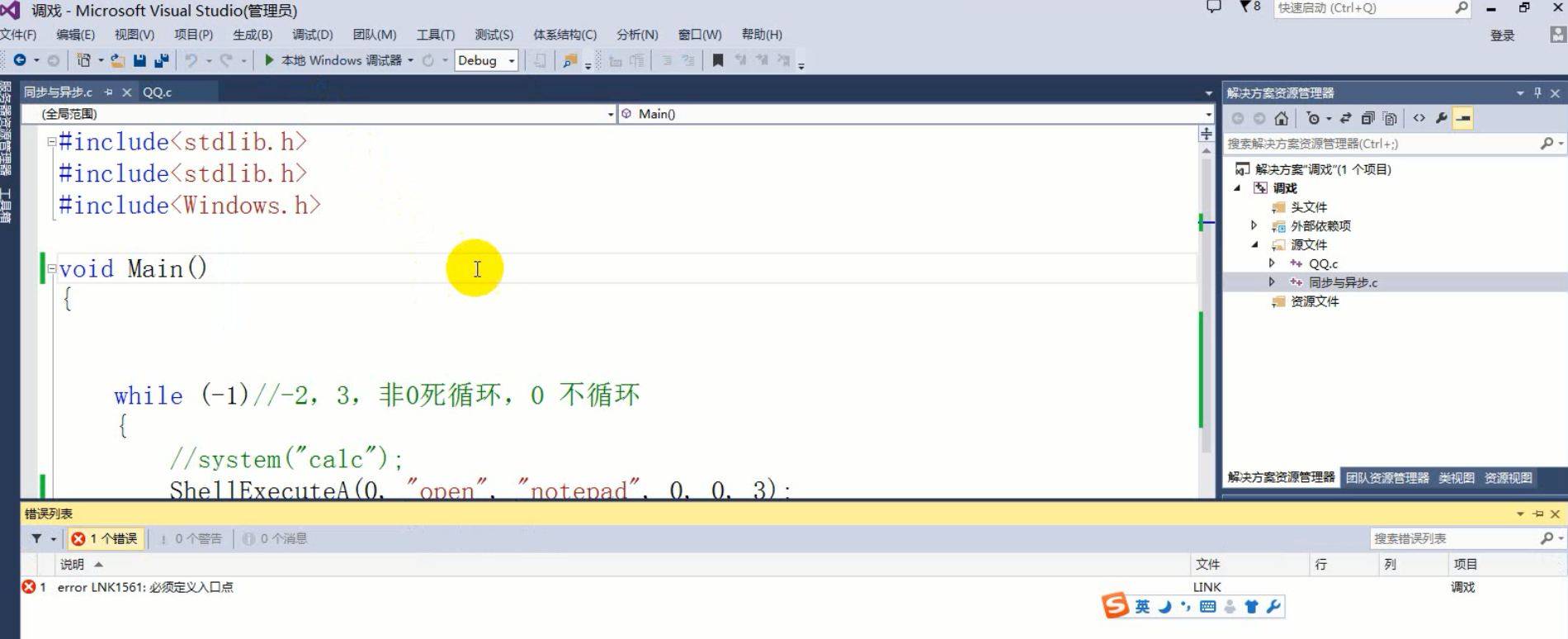Click the Home icon in Solution Explorer

1281,118
